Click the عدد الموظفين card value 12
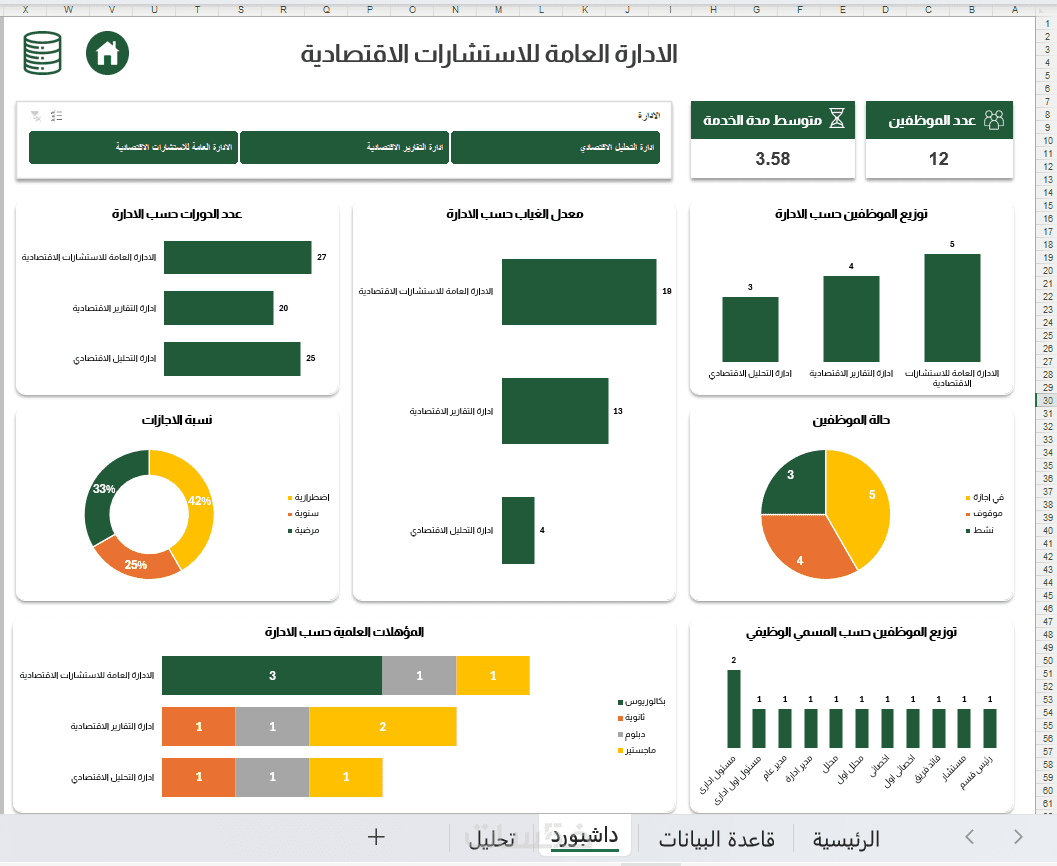Screen dimensions: 1057x866 coord(938,159)
